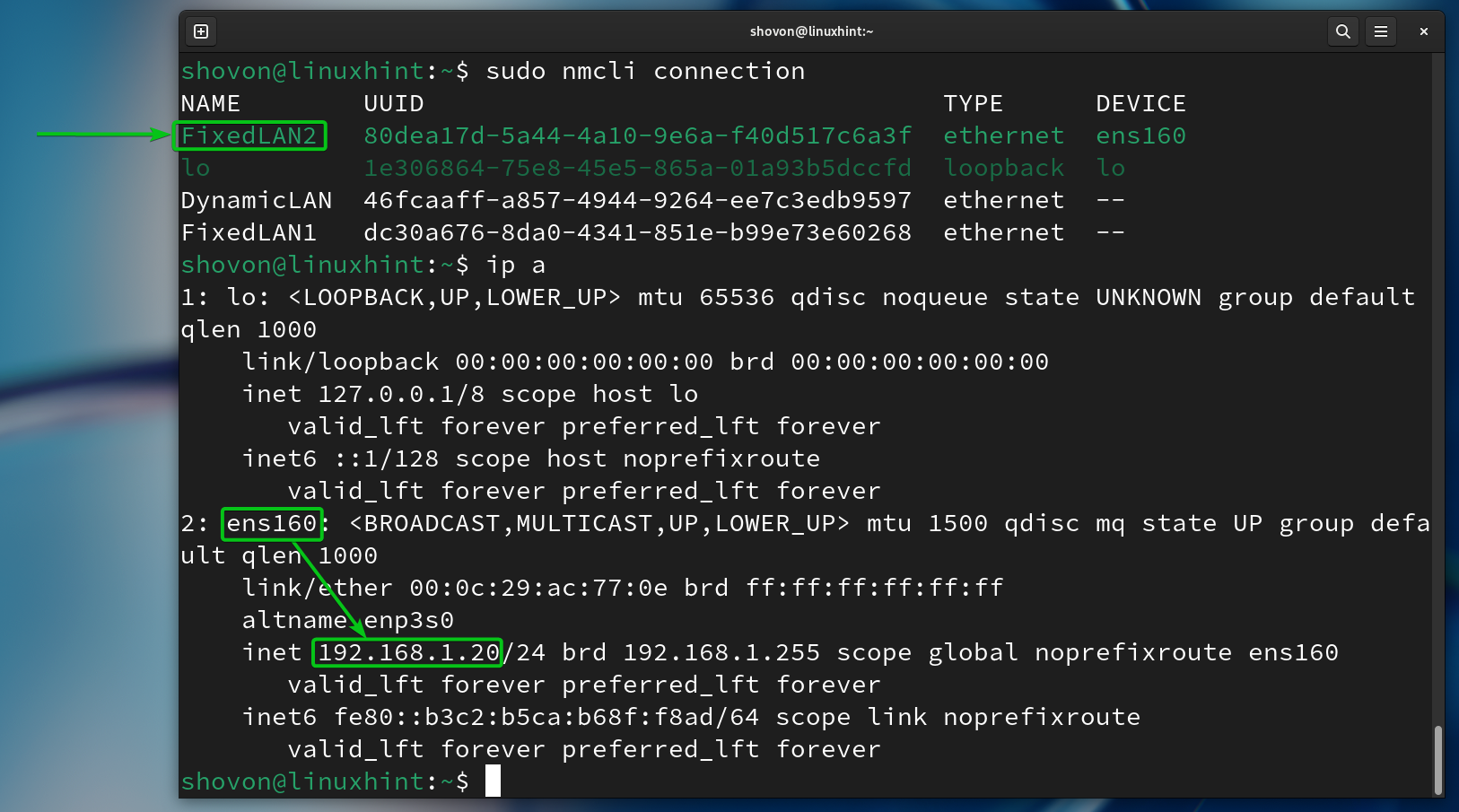Click the FixedLAN2 UUID starting with 80dea17d

[x=637, y=135]
